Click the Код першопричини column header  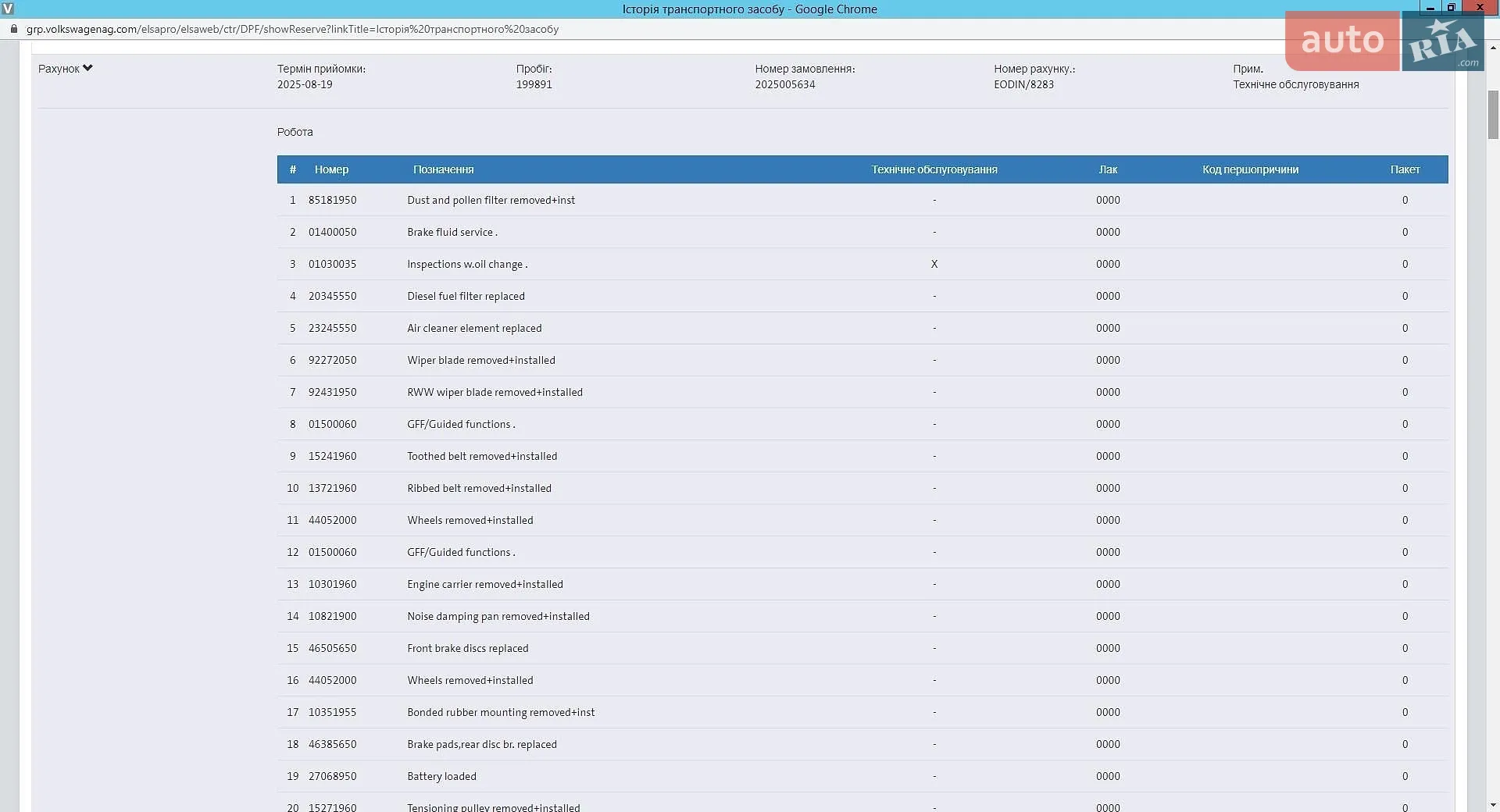[1250, 169]
